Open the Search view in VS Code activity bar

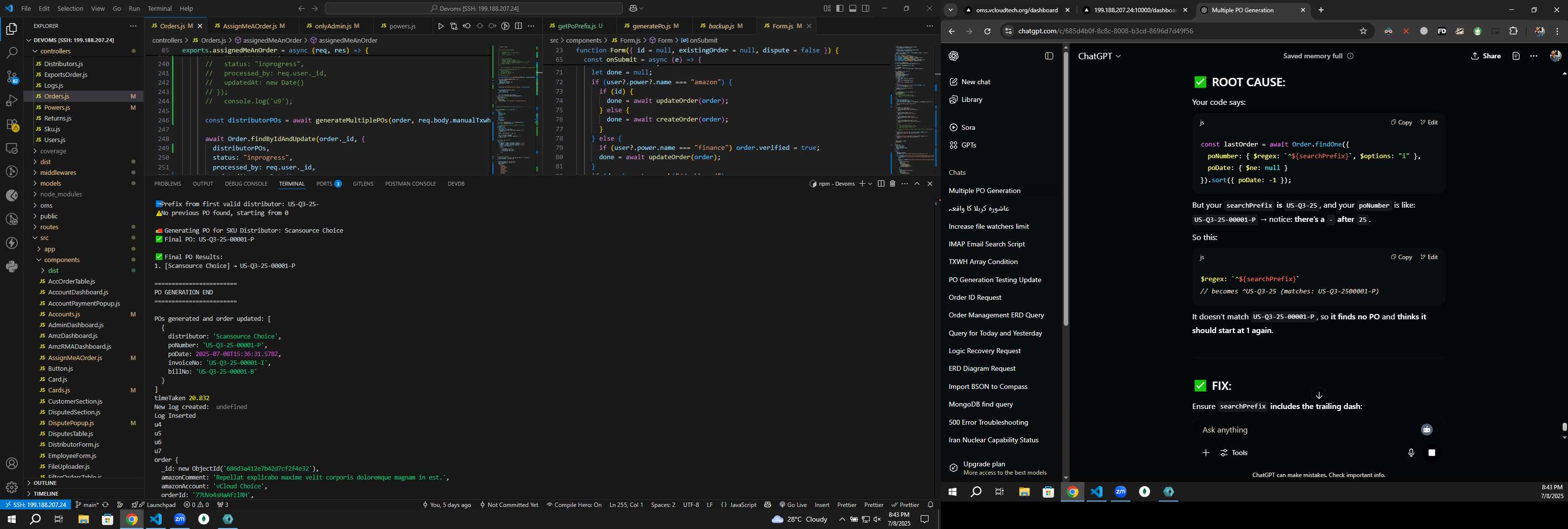[x=12, y=53]
